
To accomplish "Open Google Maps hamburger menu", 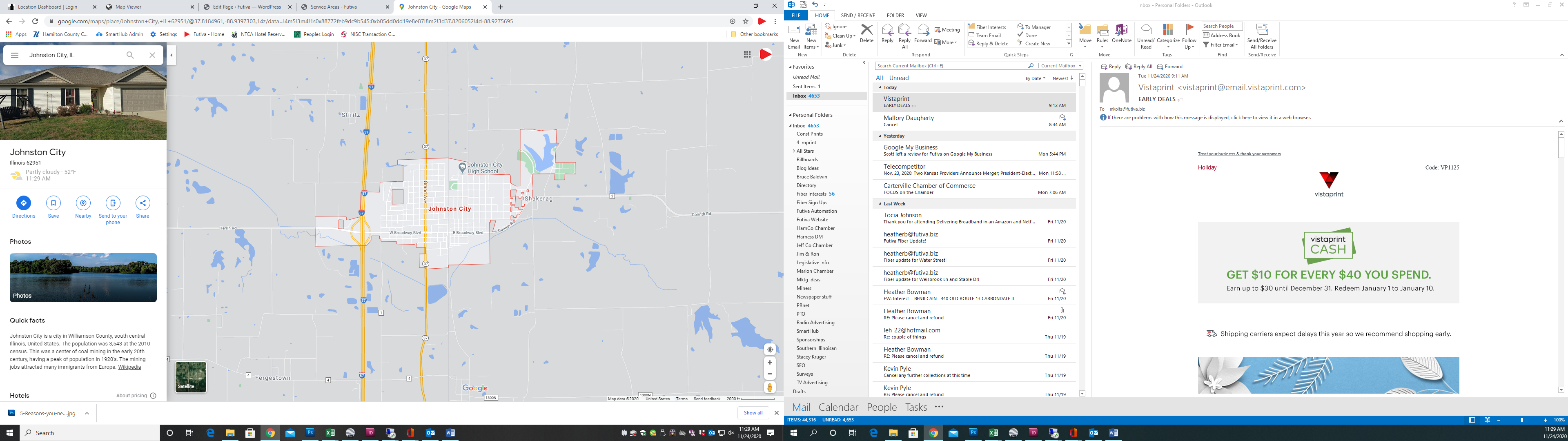I will tap(15, 55).
